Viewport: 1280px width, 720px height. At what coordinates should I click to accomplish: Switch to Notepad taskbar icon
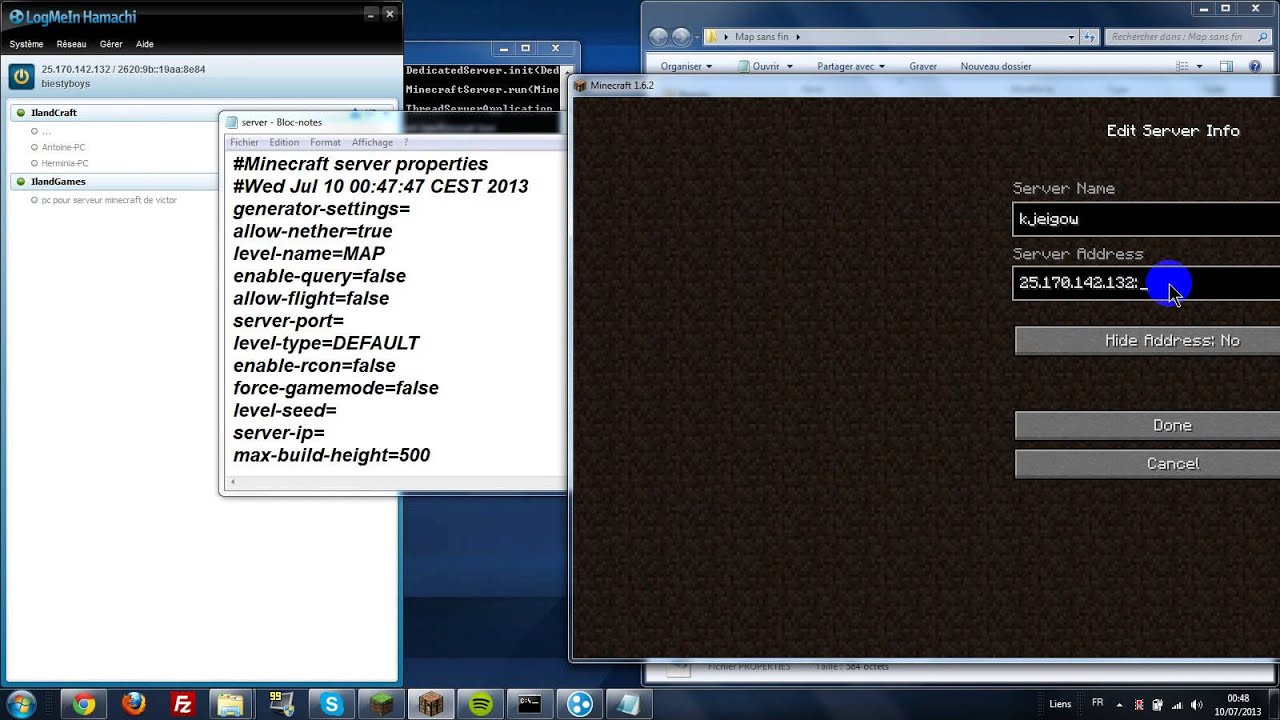[x=628, y=704]
